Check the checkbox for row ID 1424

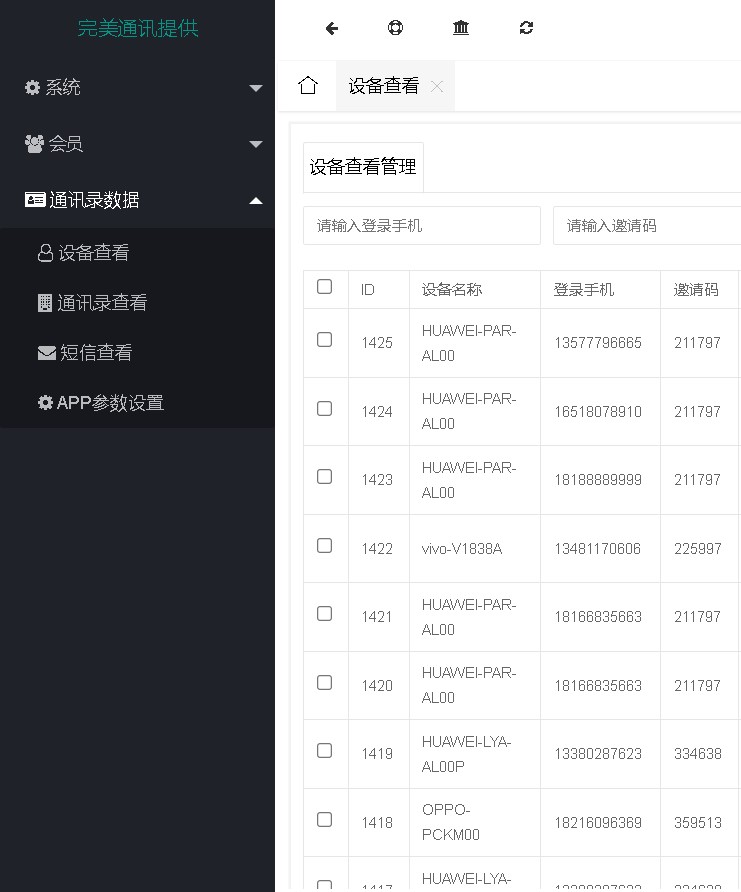coord(324,408)
